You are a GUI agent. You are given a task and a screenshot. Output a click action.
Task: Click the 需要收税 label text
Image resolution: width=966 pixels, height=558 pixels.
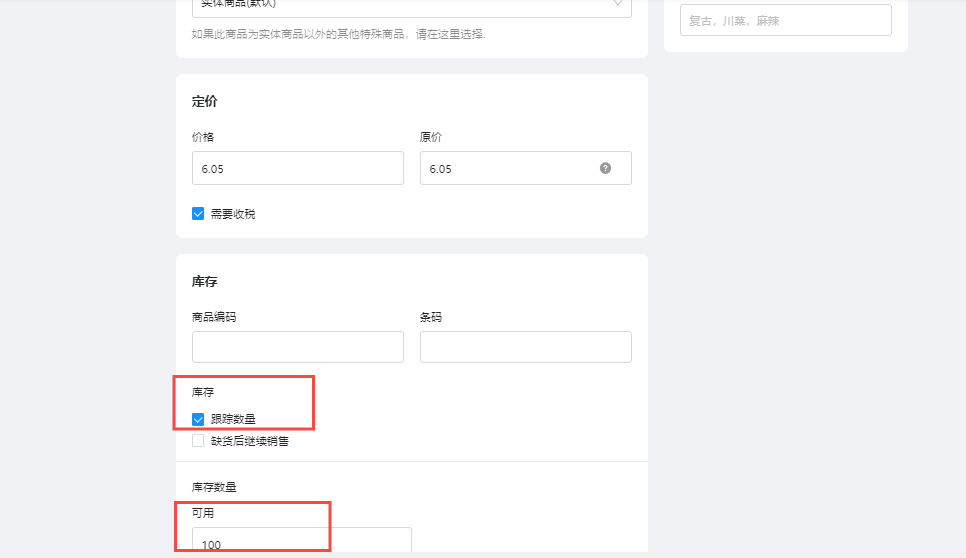[x=233, y=214]
